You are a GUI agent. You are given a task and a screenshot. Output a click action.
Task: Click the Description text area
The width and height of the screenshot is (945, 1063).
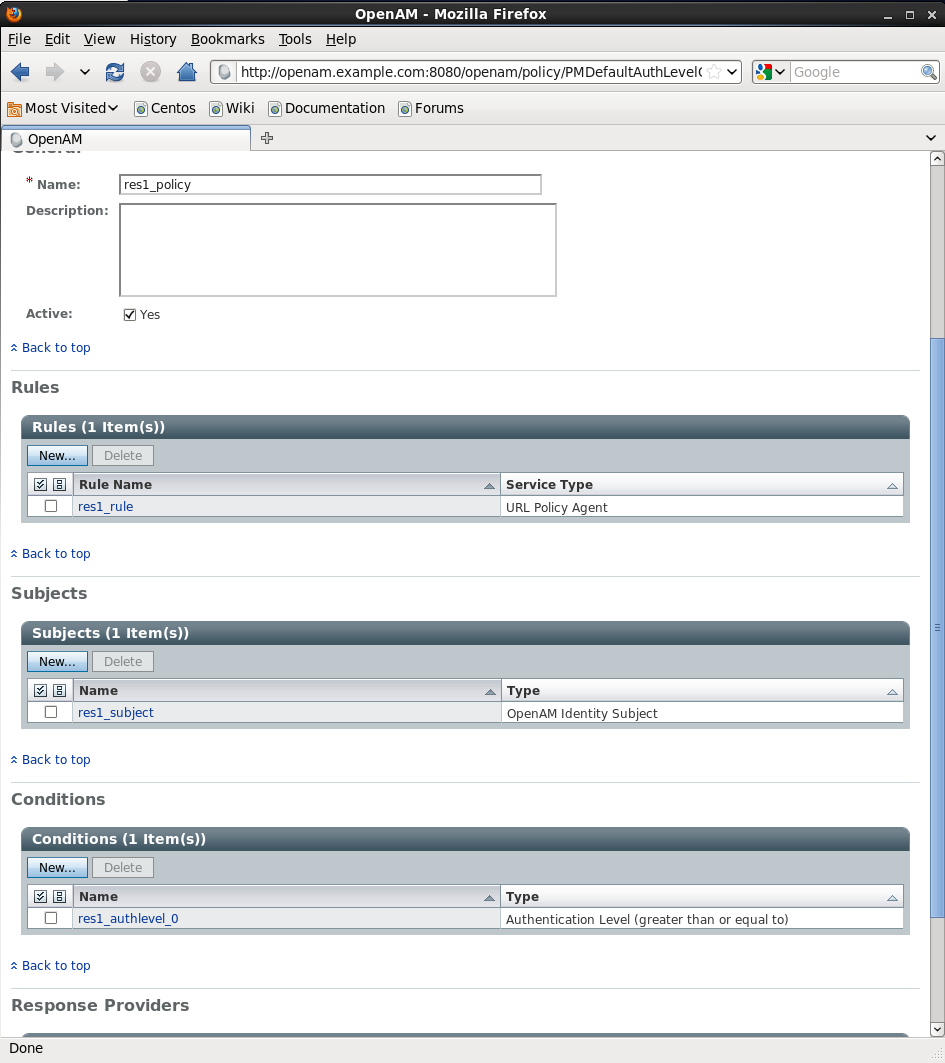tap(338, 250)
